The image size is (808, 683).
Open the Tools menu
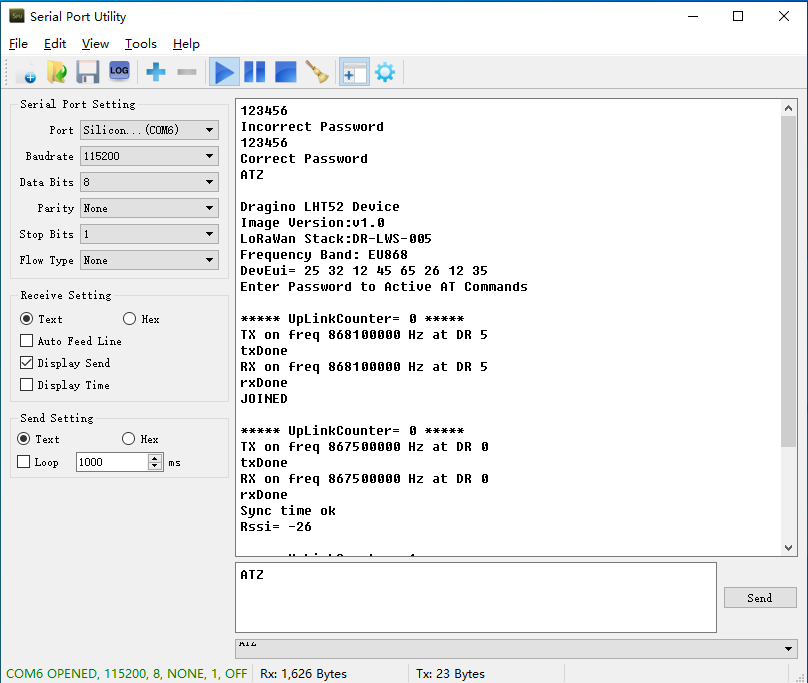click(141, 44)
